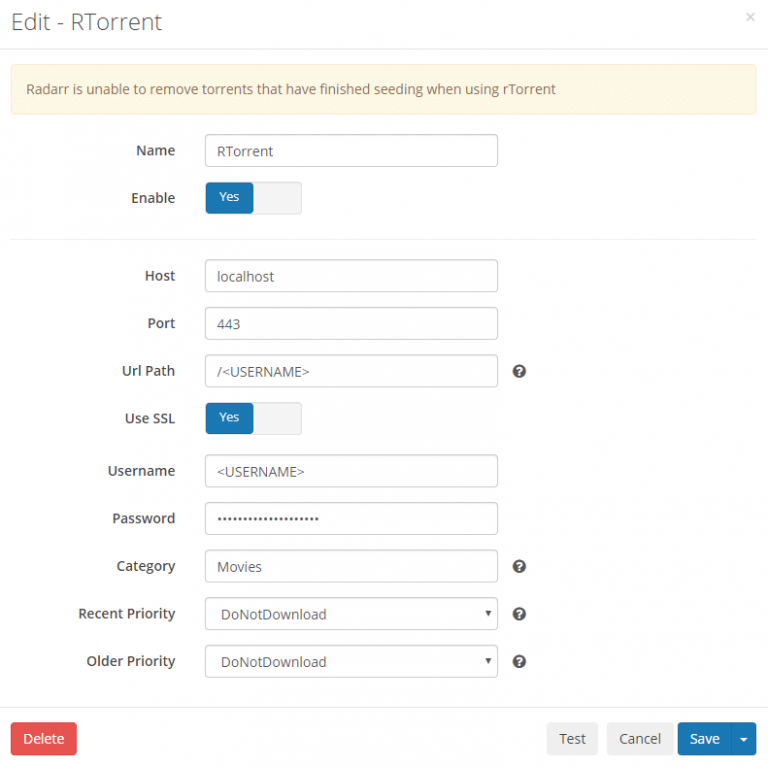Click the Older Priority help icon
This screenshot has width=768, height=767.
tap(519, 661)
